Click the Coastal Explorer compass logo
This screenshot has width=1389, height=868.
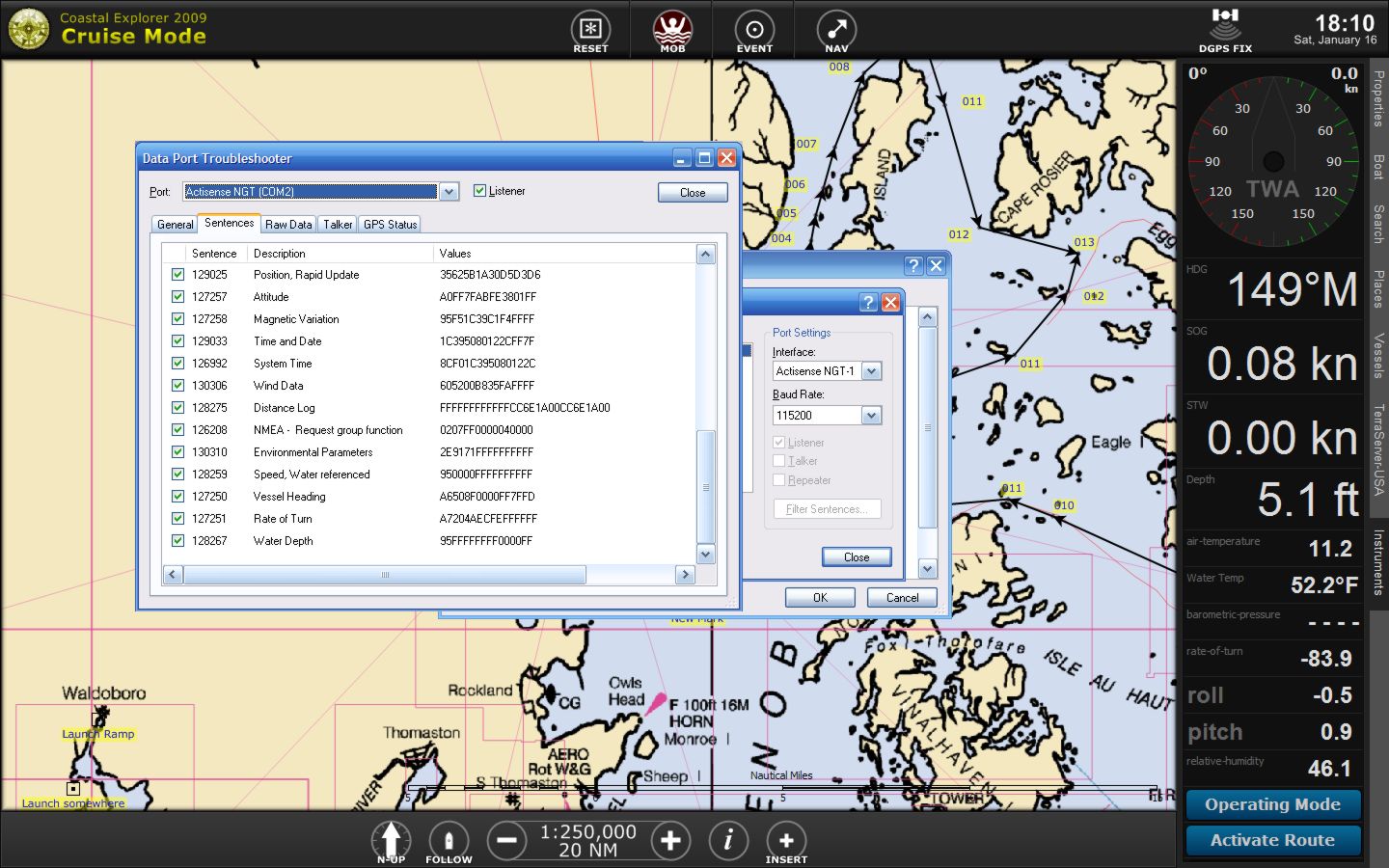(x=29, y=29)
